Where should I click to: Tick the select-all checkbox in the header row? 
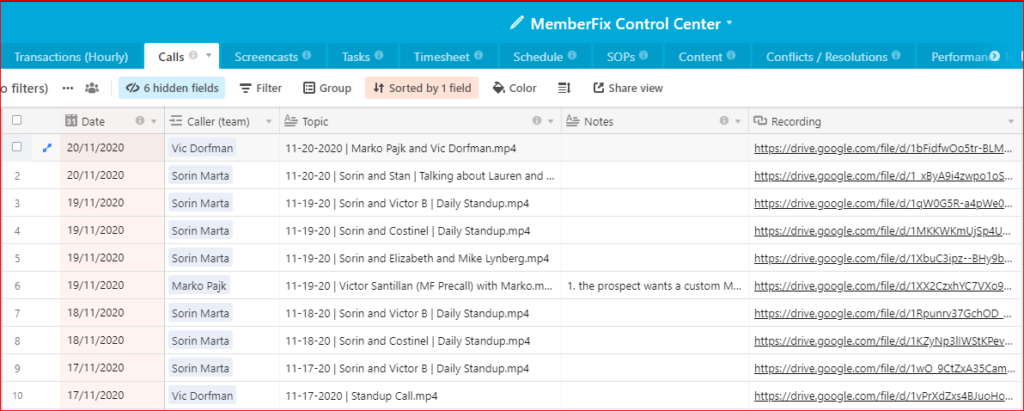16,121
